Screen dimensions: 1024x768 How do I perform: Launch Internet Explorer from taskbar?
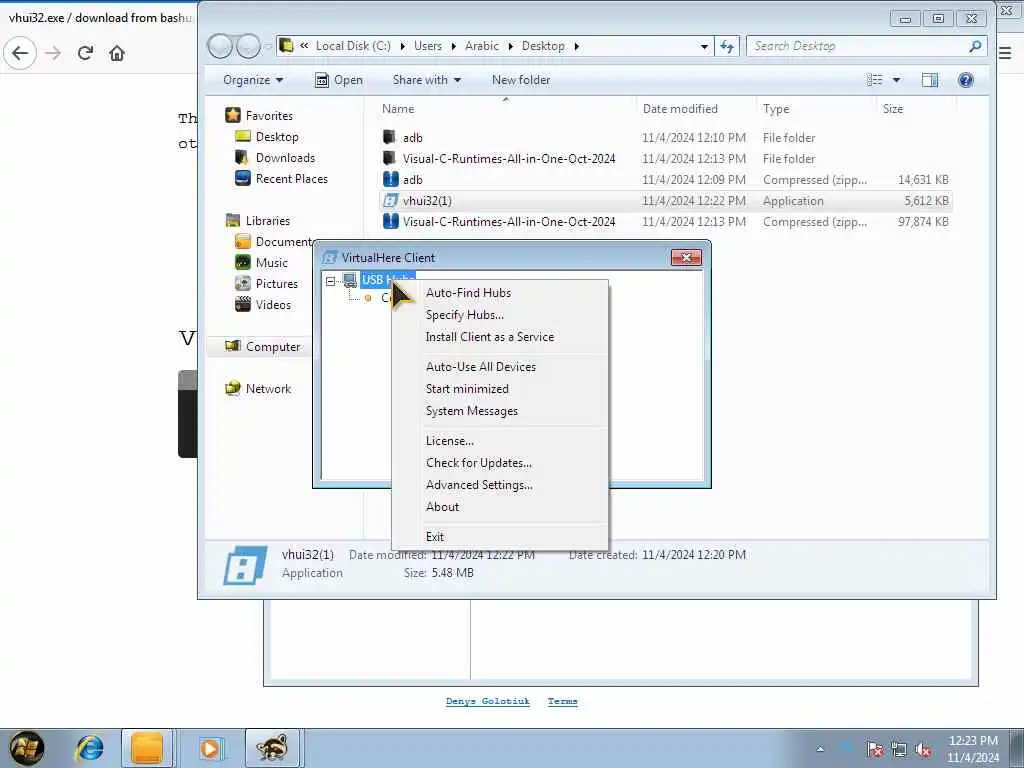89,748
